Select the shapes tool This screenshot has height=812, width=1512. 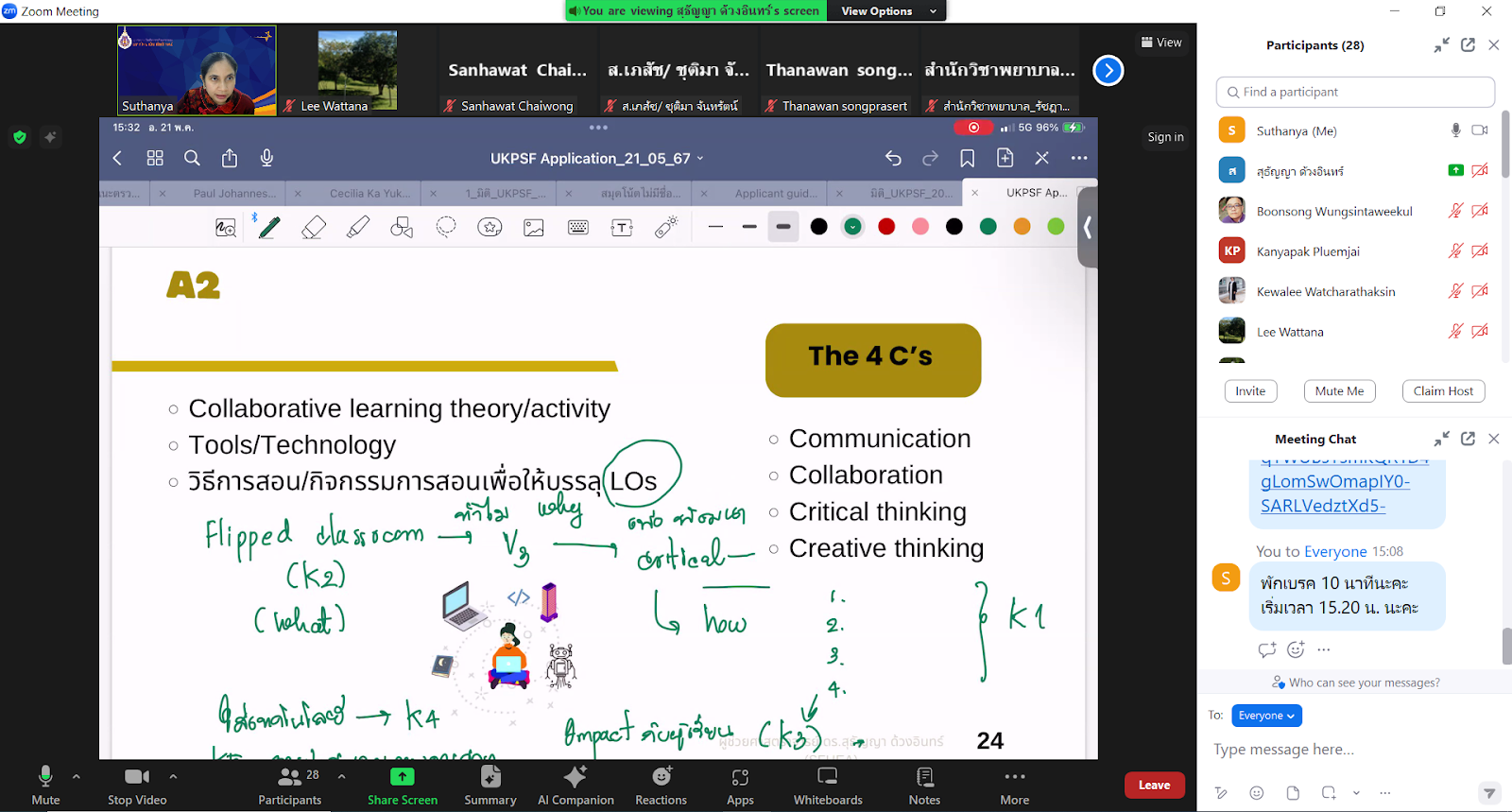pyautogui.click(x=402, y=227)
